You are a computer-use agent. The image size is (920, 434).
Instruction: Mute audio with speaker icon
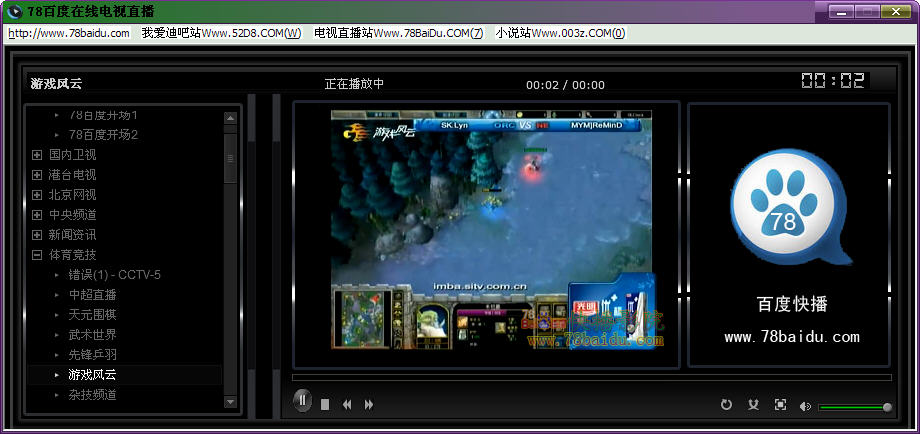click(805, 406)
